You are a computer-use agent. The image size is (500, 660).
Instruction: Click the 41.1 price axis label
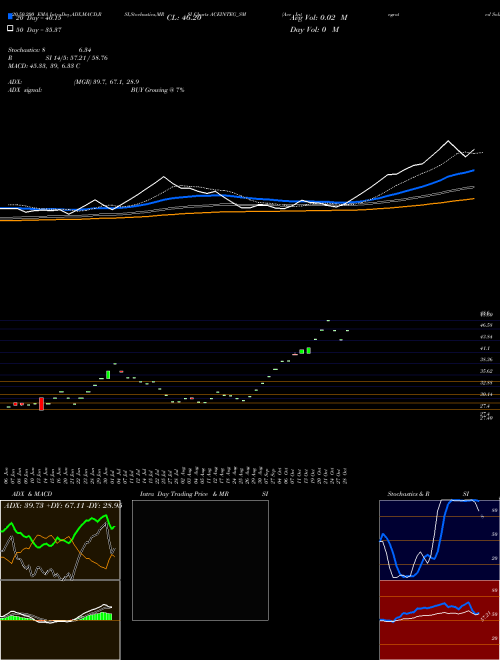[x=486, y=348]
